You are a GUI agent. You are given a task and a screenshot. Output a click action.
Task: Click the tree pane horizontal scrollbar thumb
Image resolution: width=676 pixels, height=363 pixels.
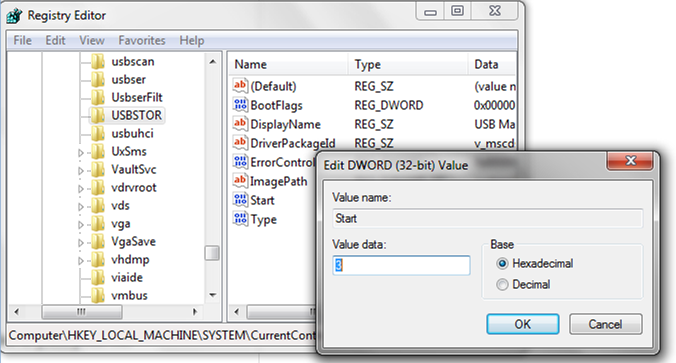[x=82, y=312]
